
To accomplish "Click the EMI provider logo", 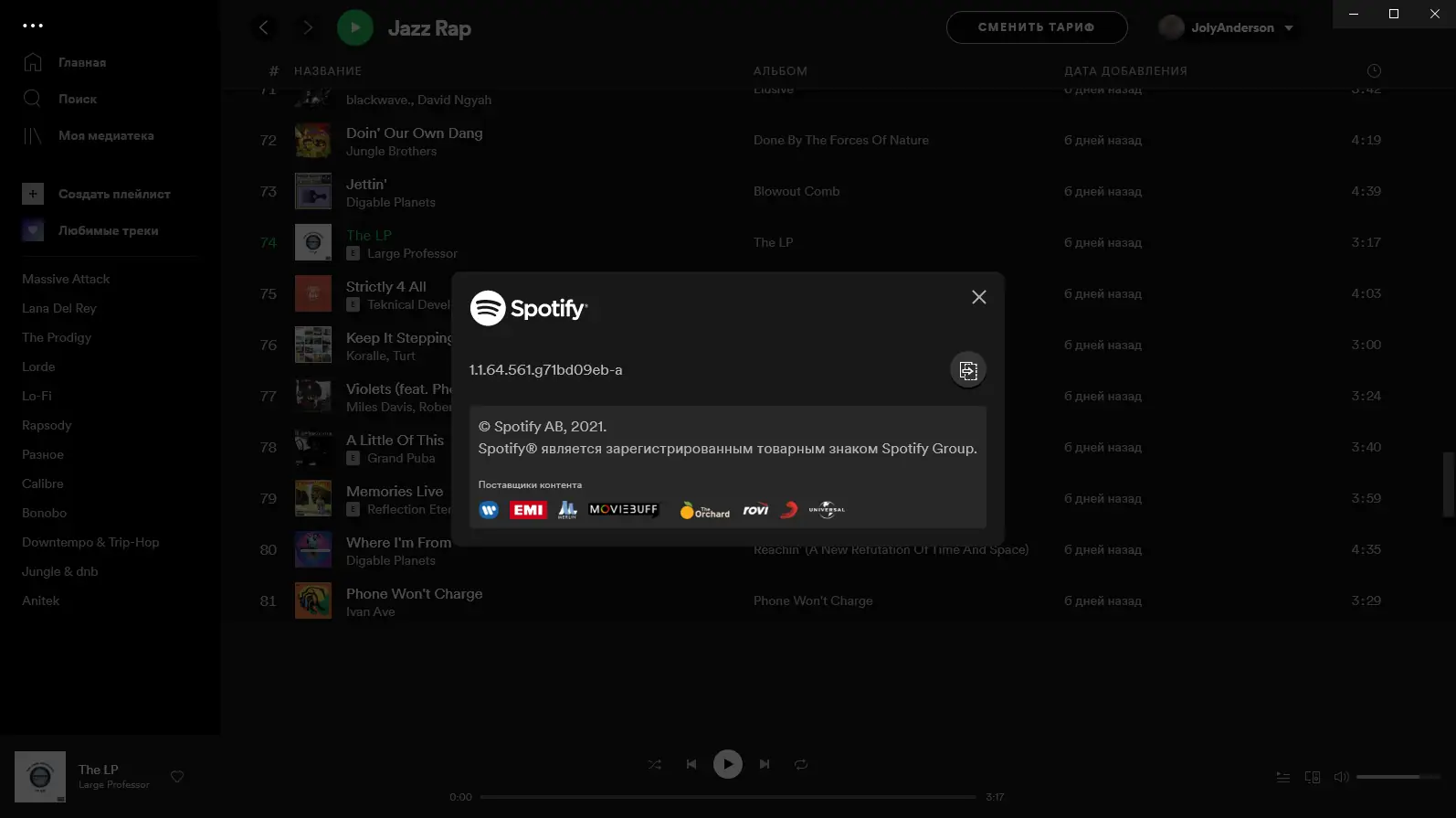I will coord(528,510).
